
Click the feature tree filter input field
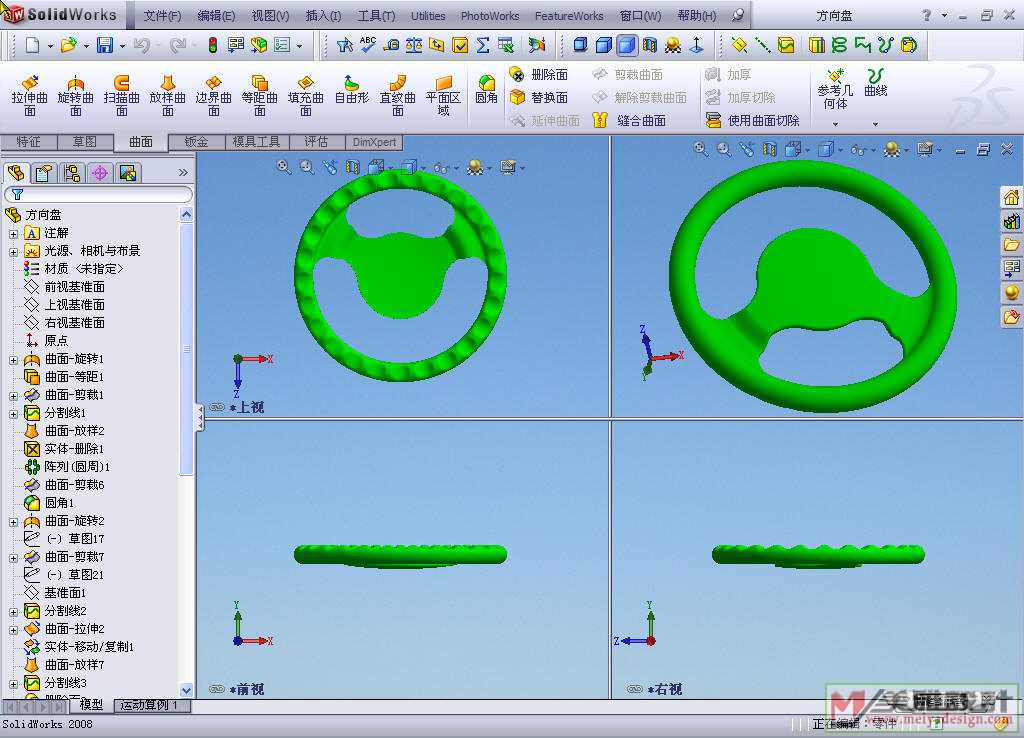(99, 195)
